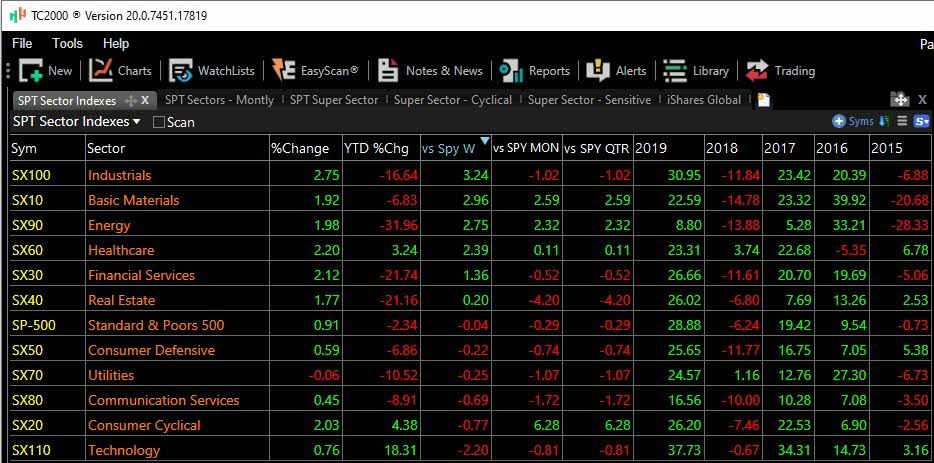The height and width of the screenshot is (463, 934).
Task: Open the File menu
Action: pos(22,43)
